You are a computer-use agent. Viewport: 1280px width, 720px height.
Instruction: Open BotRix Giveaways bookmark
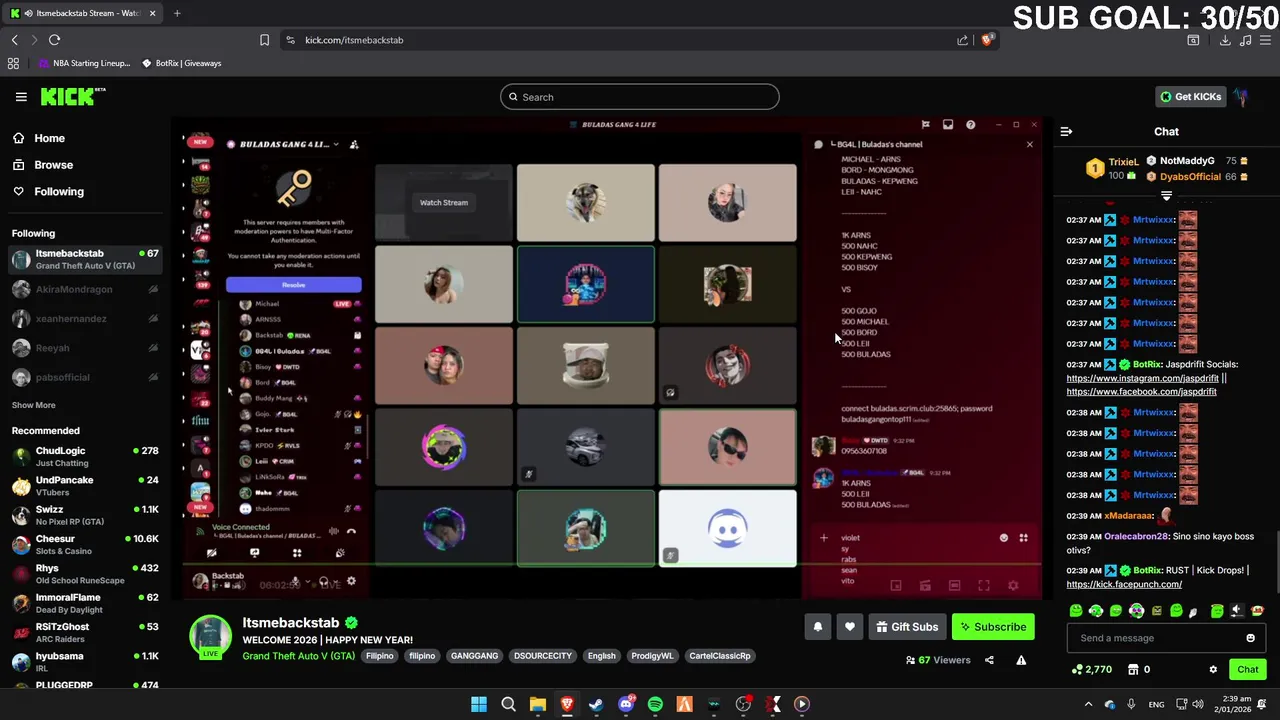click(x=181, y=63)
